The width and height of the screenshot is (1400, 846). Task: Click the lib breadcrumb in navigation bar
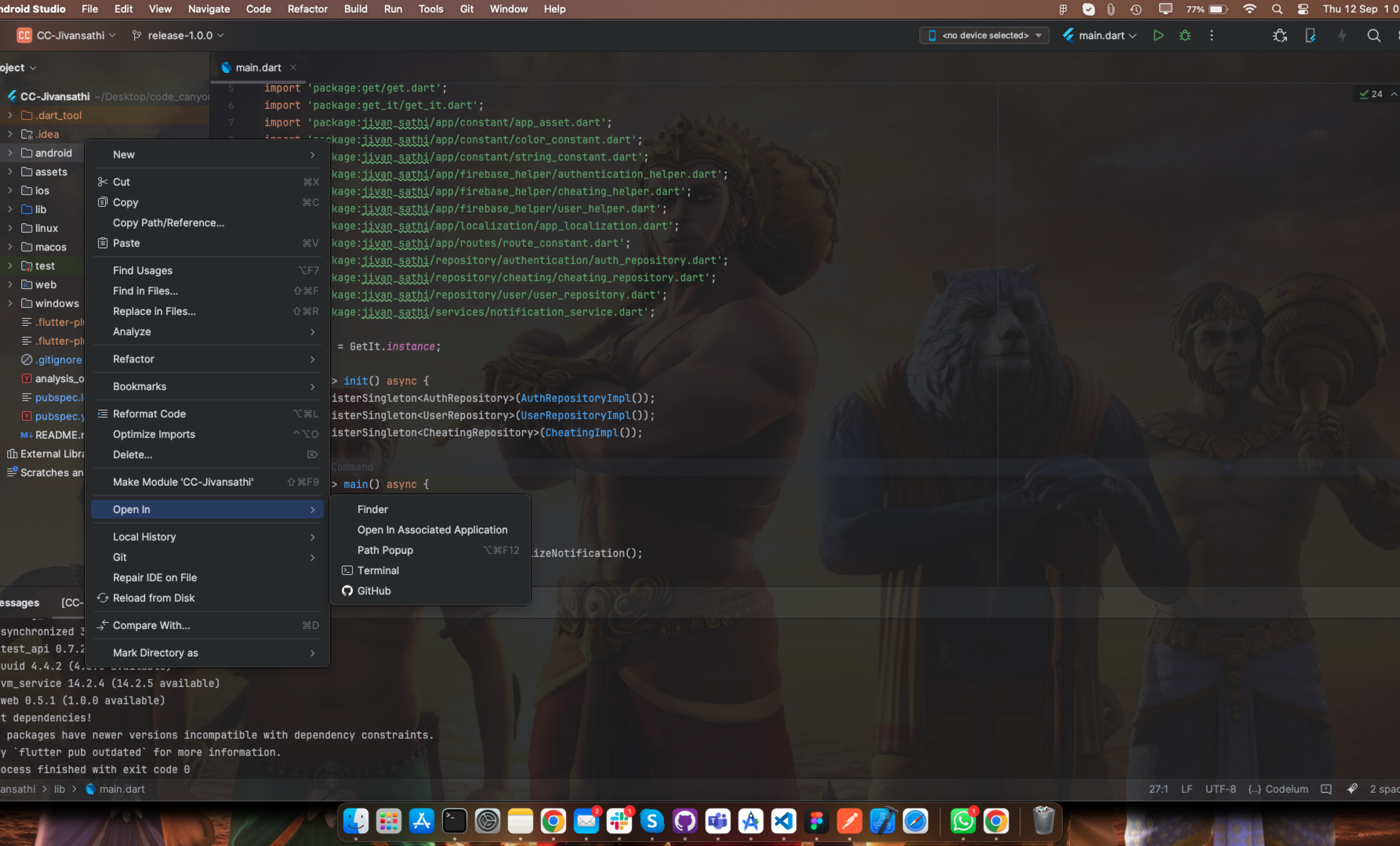(59, 789)
